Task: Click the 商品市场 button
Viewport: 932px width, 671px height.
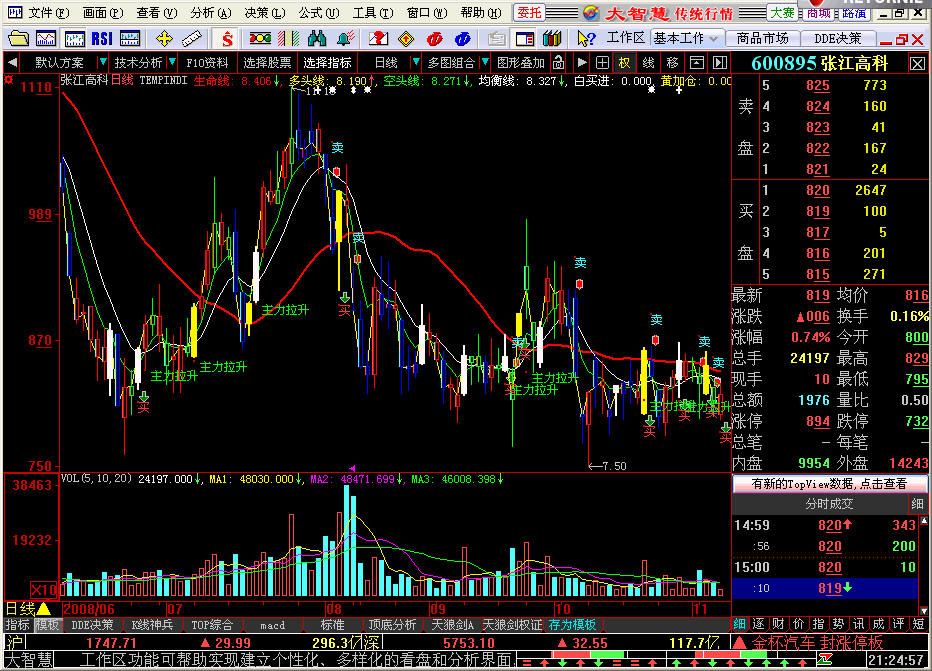Action: point(763,39)
